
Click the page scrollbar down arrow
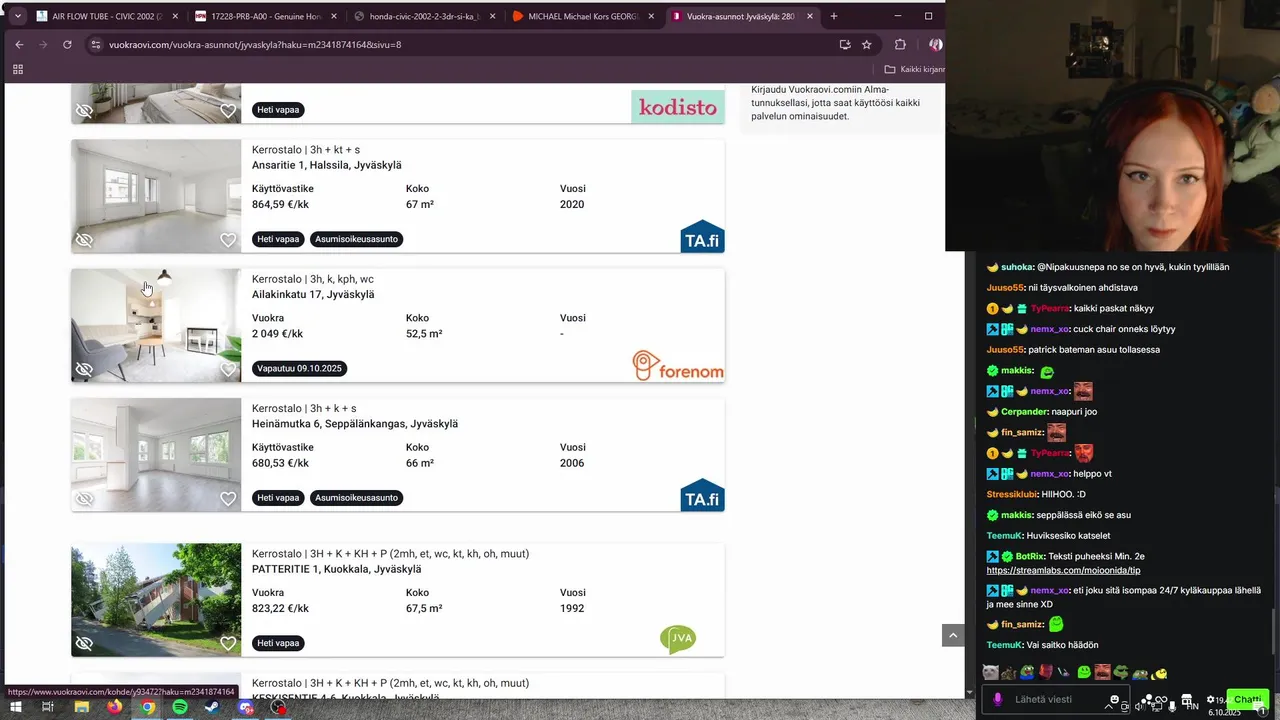[969, 692]
